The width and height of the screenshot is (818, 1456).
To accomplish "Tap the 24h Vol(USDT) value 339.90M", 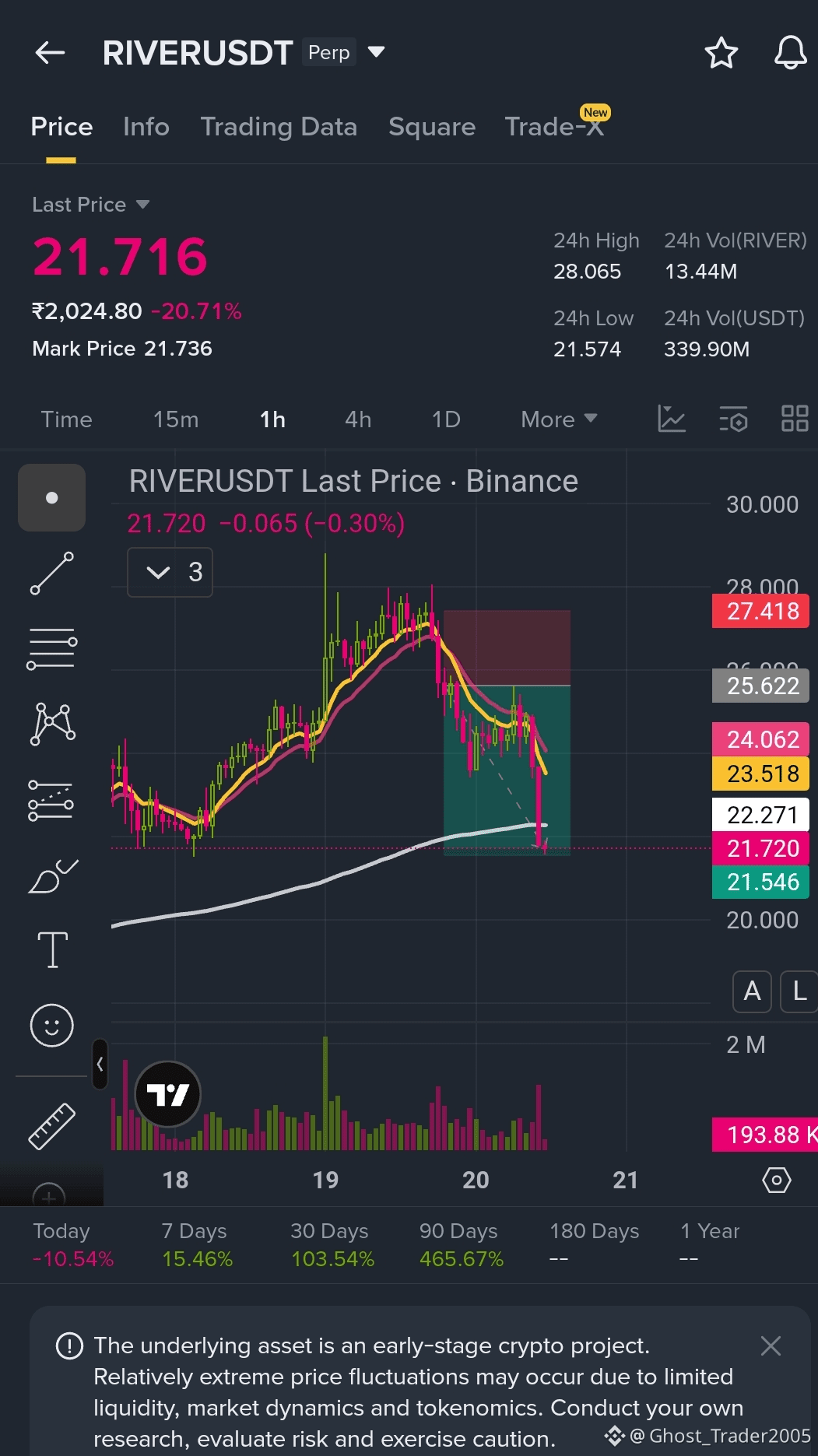I will 707,349.
